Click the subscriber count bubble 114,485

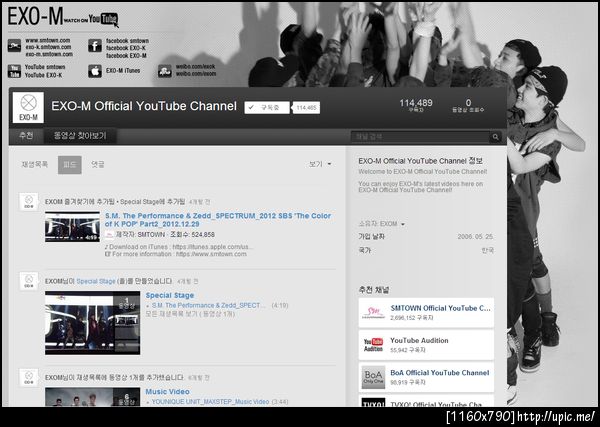coord(307,108)
